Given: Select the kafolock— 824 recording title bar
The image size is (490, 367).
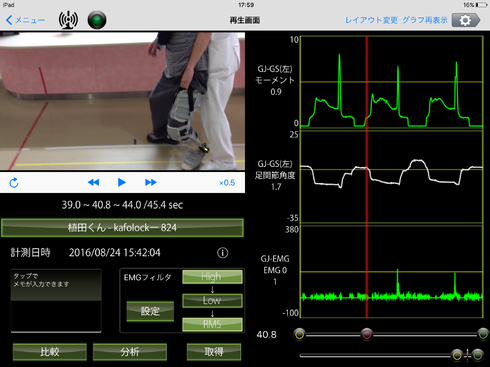Looking at the screenshot, I should point(122,228).
